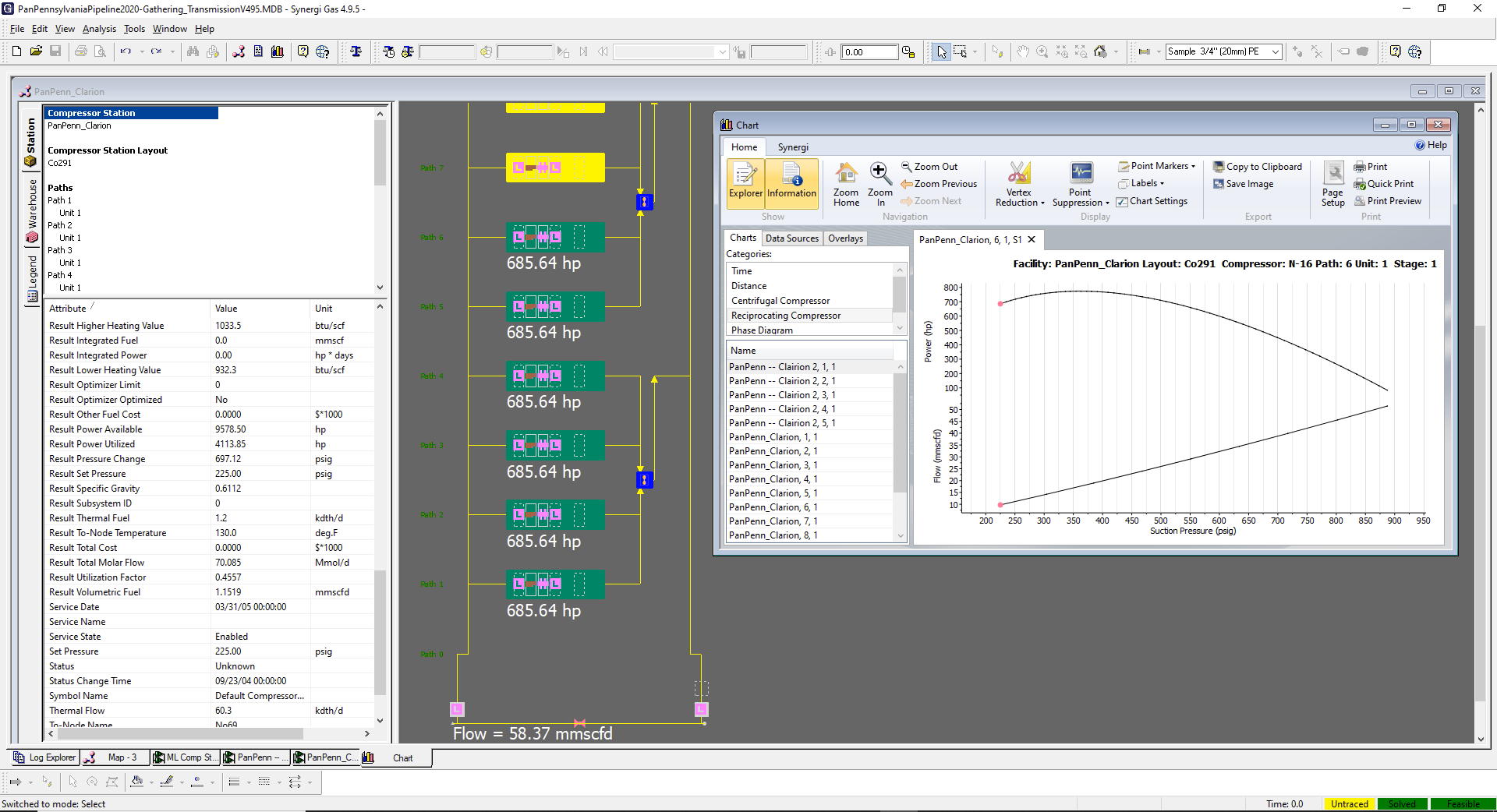1497x812 pixels.
Task: Click the Copy to Clipboard icon
Action: click(1257, 166)
